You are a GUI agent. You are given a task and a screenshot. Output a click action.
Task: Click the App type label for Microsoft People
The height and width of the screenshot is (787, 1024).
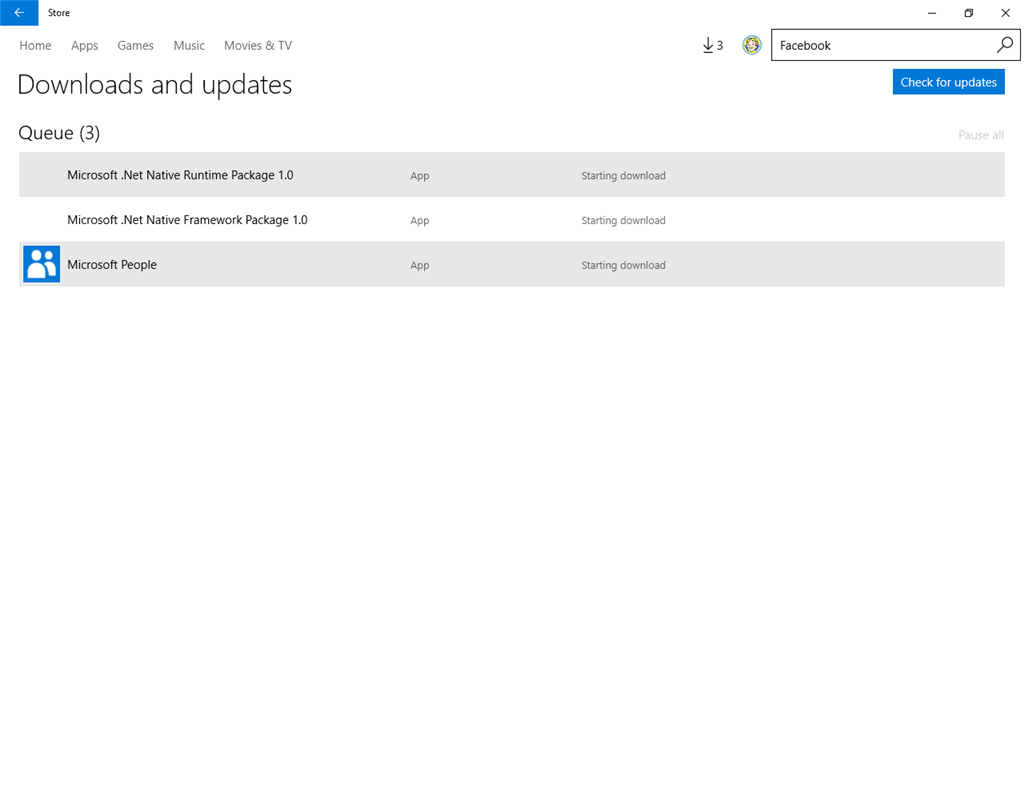click(419, 266)
